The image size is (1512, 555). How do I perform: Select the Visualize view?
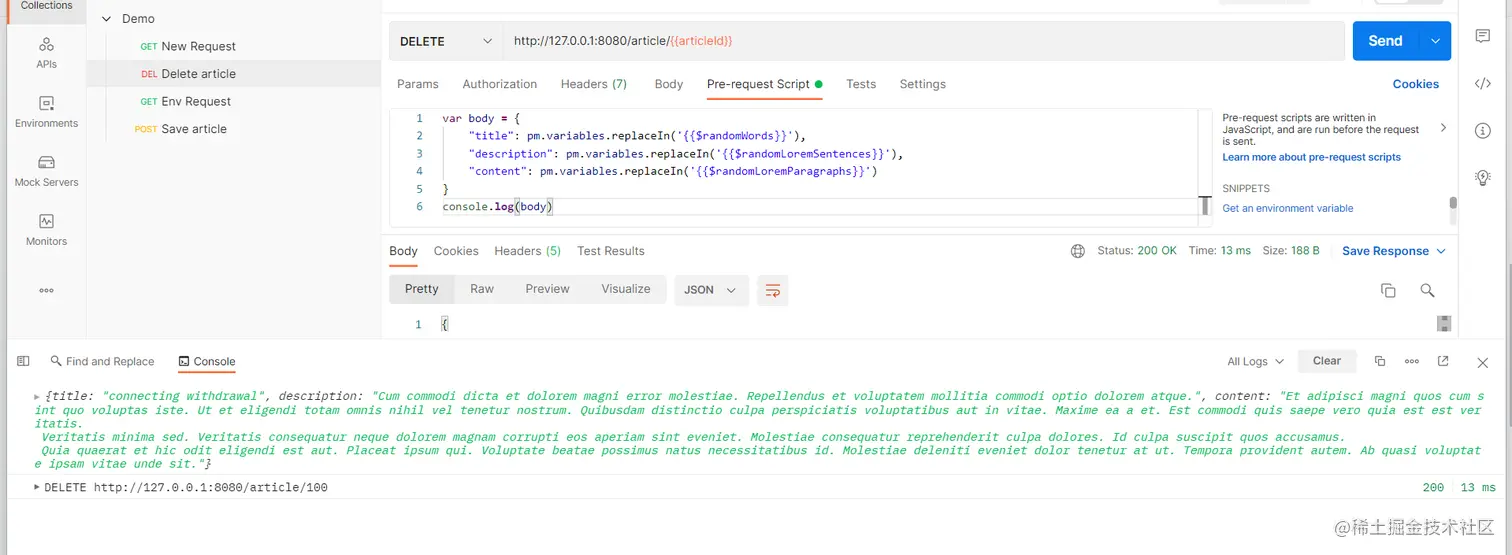click(x=626, y=289)
